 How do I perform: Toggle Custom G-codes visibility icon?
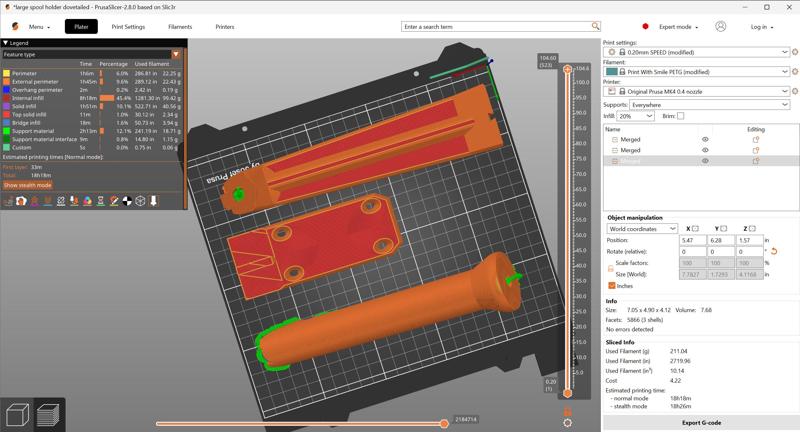pyautogui.click(x=114, y=201)
